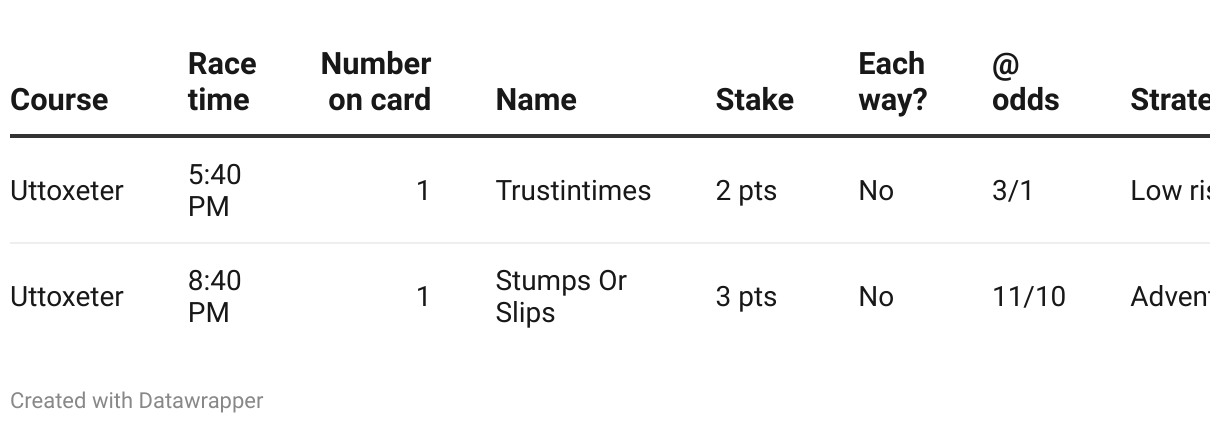
Task: Click the @ odds column header
Action: (1025, 82)
